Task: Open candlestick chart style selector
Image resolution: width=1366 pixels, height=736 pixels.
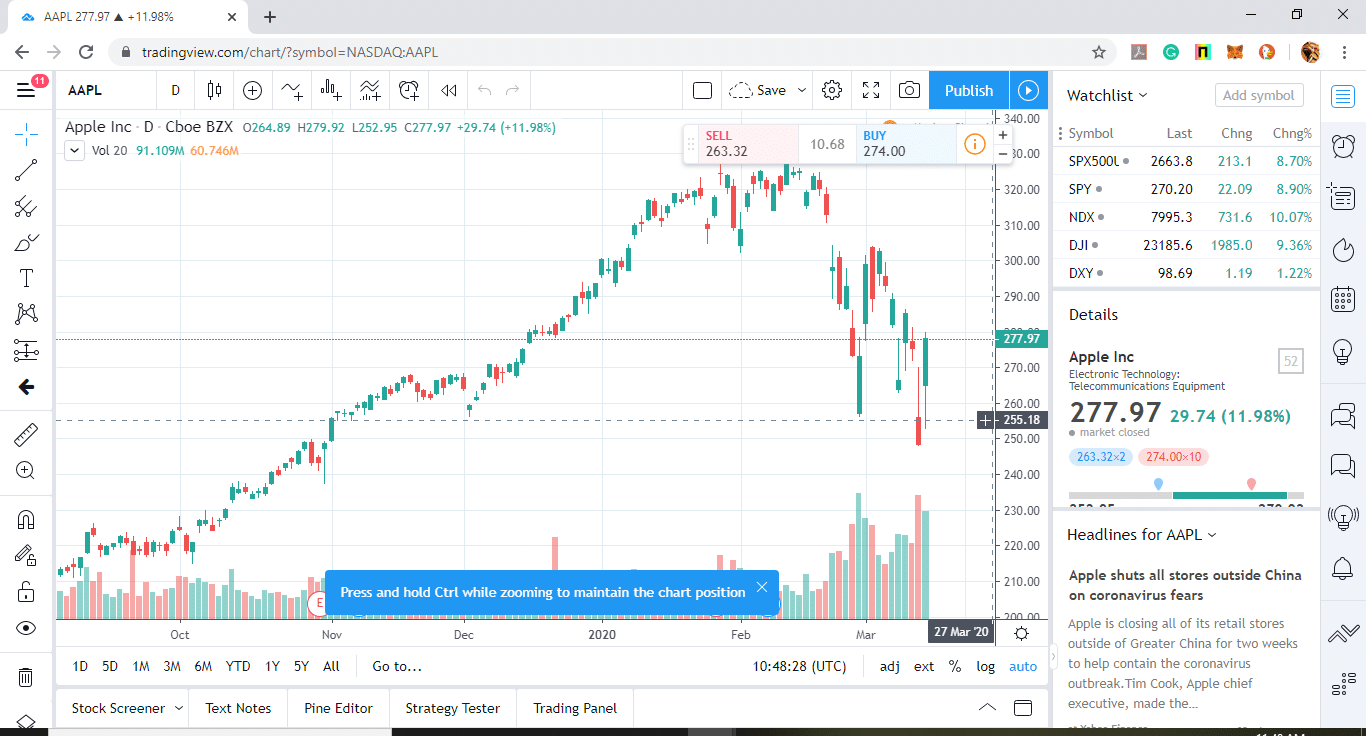Action: click(x=214, y=90)
